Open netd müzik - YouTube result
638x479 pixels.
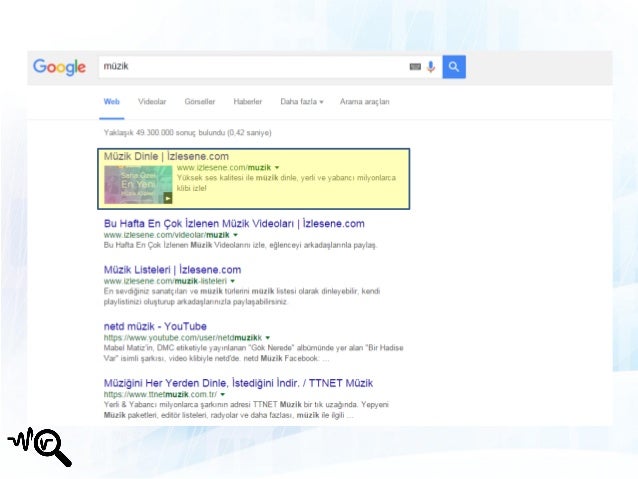tap(155, 326)
